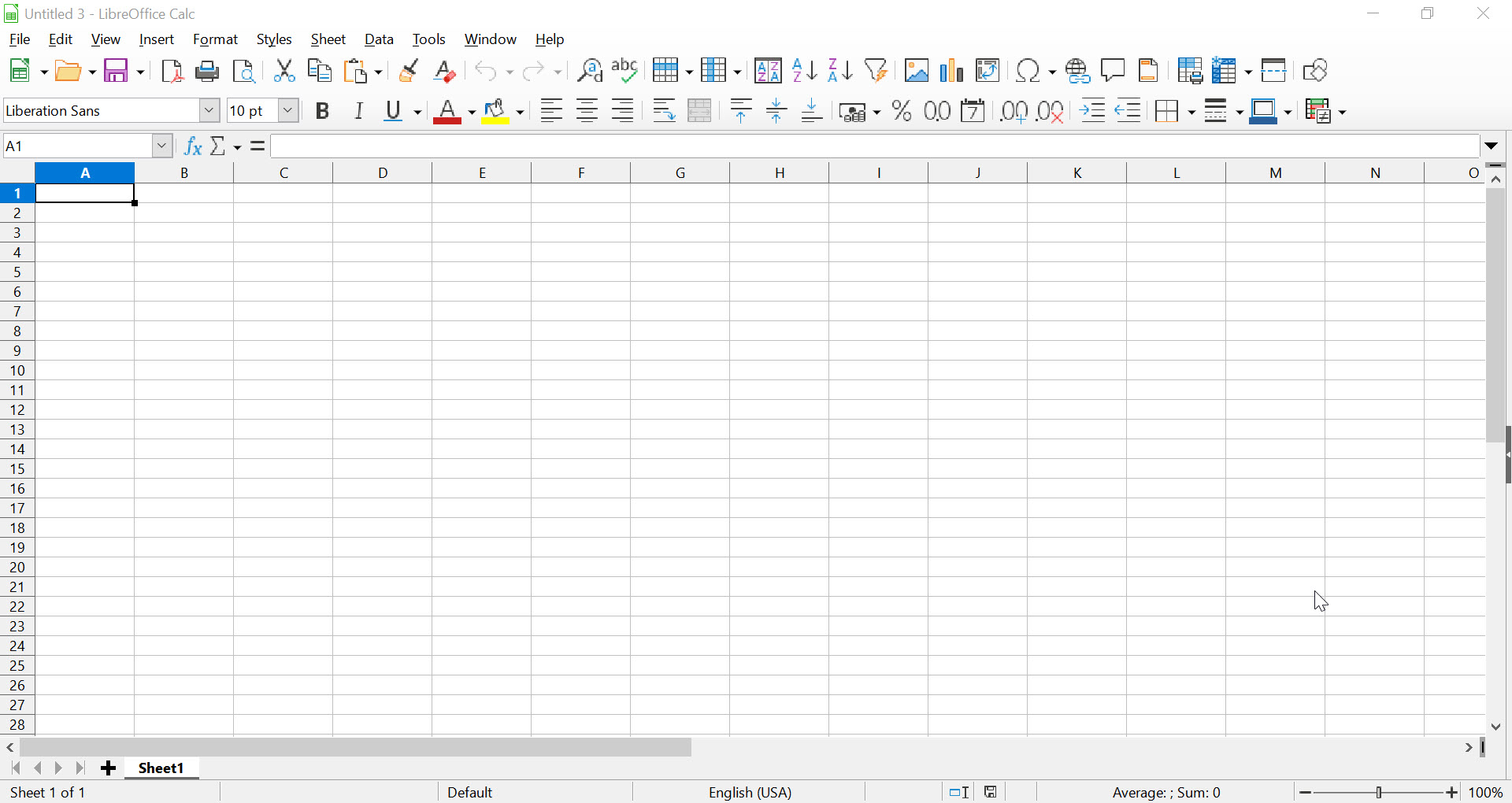Screen dimensions: 1512x803
Task: Click the Print icon
Action: tap(208, 71)
